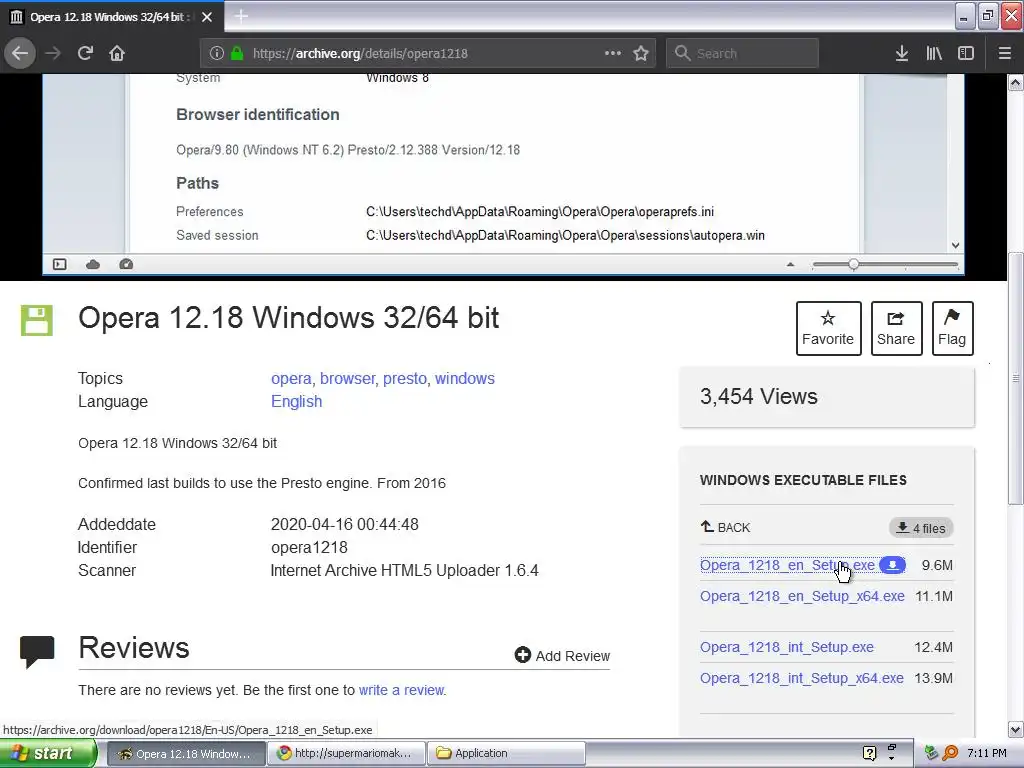This screenshot has width=1024, height=768.
Task: Download Opera_1218_en_Setup_x64.exe
Action: pyautogui.click(x=802, y=596)
